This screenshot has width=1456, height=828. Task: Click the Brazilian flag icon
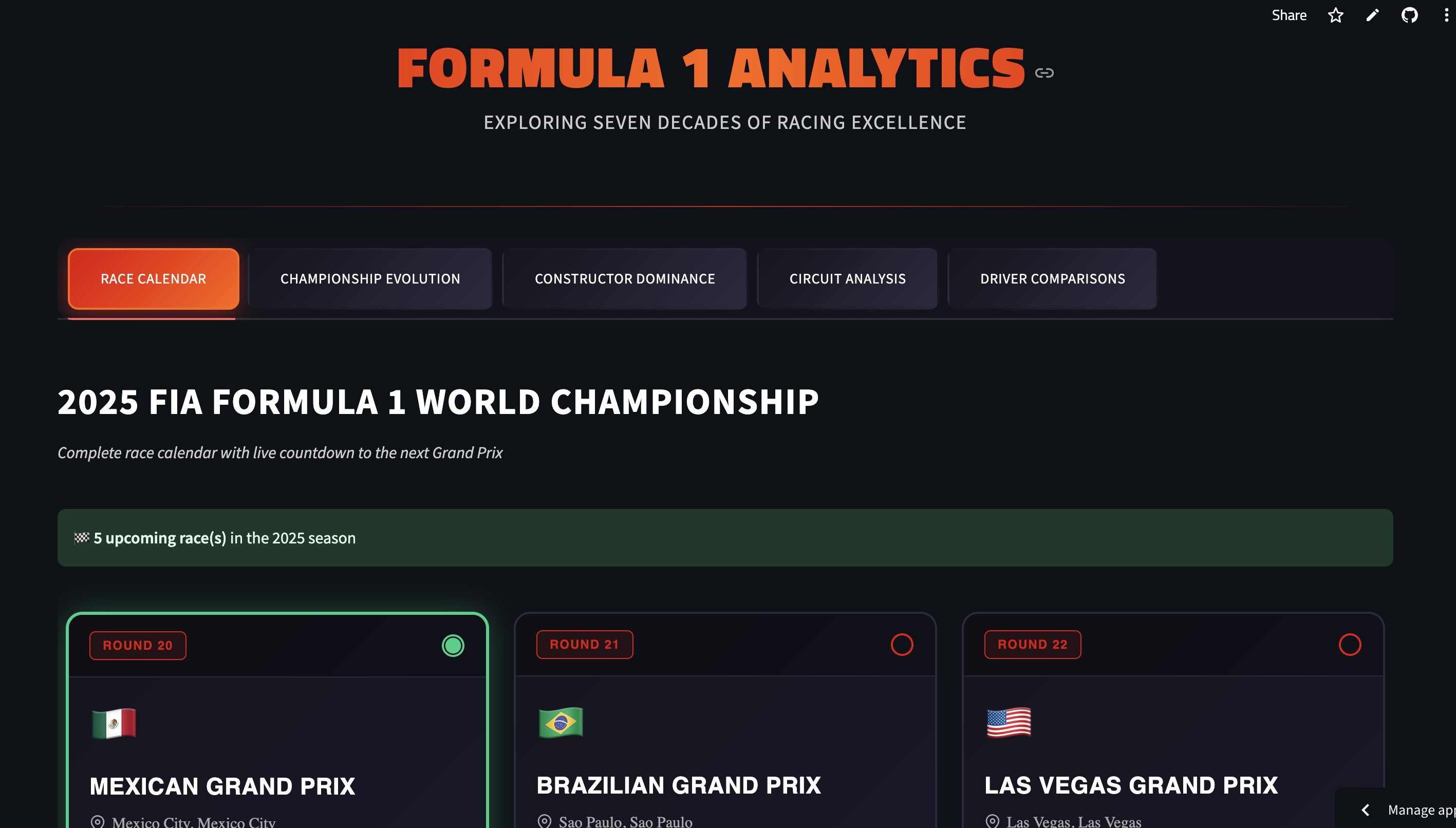561,723
